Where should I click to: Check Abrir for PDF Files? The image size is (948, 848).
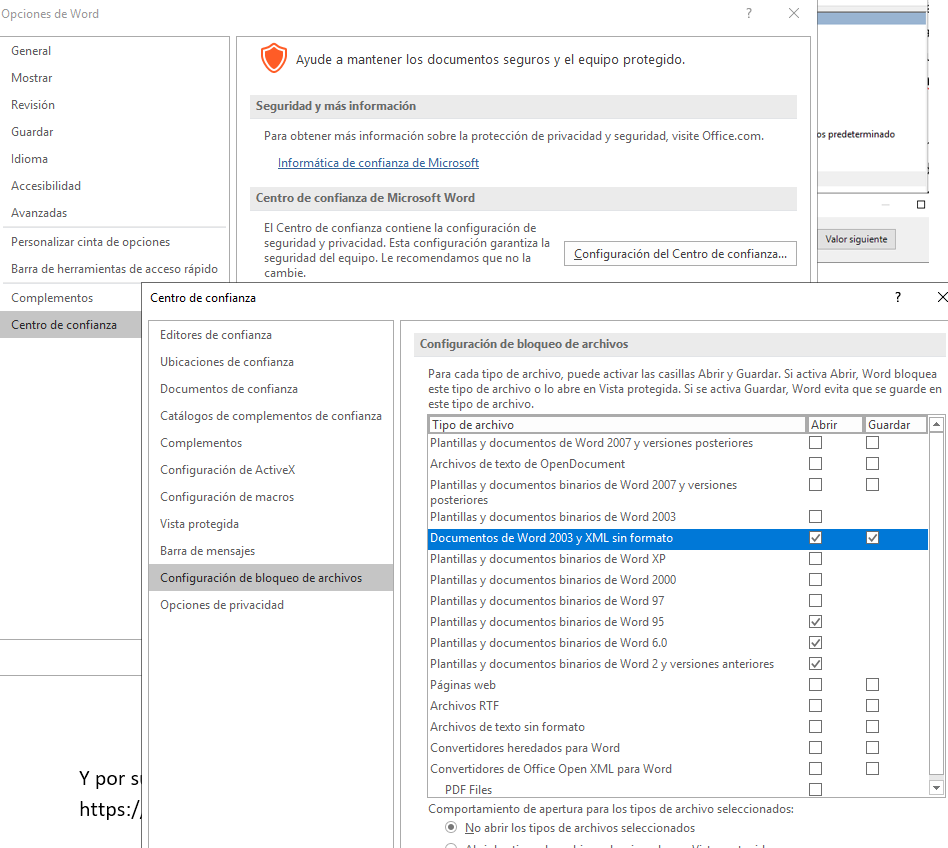pyautogui.click(x=816, y=789)
